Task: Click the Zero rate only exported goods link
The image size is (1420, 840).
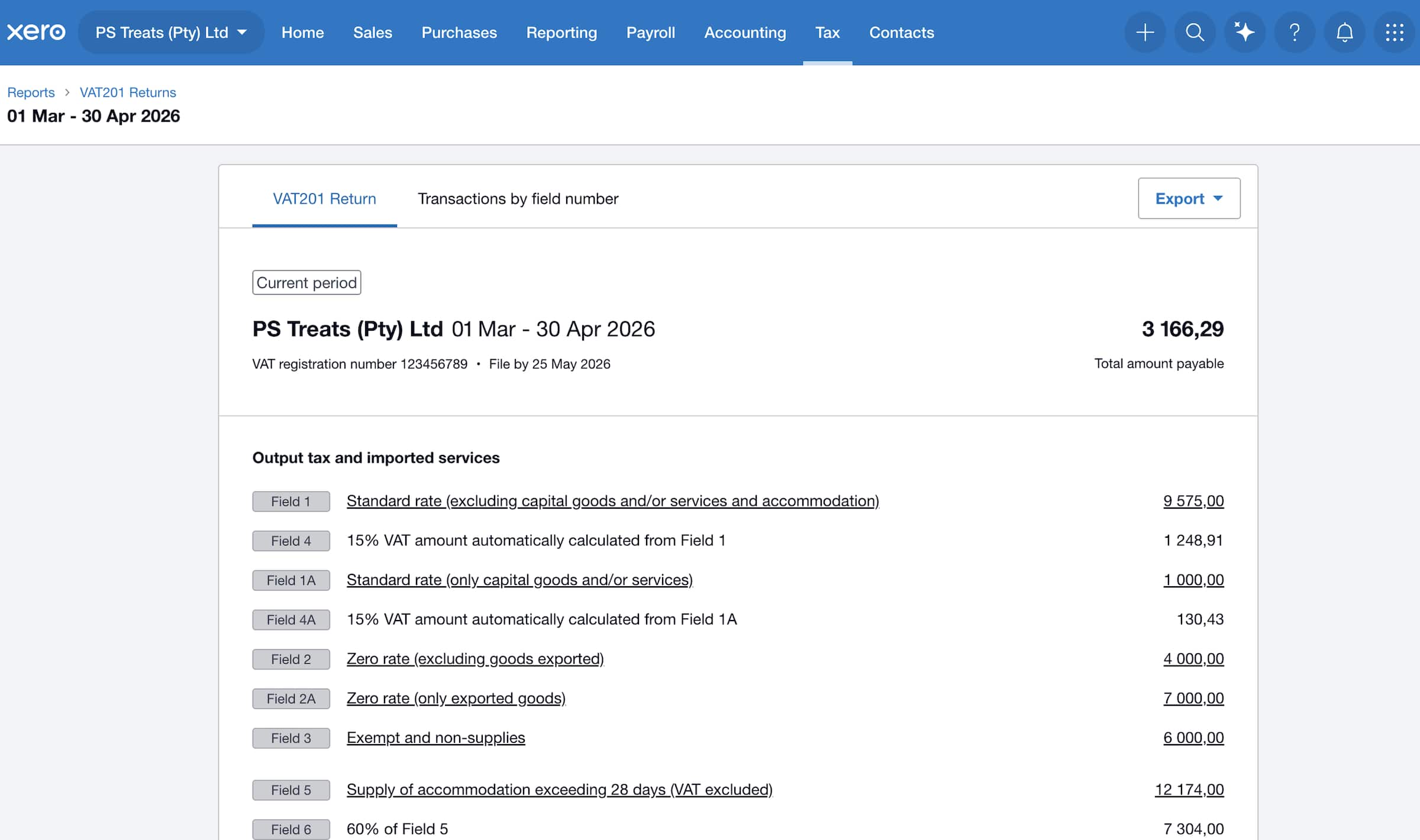Action: [456, 699]
